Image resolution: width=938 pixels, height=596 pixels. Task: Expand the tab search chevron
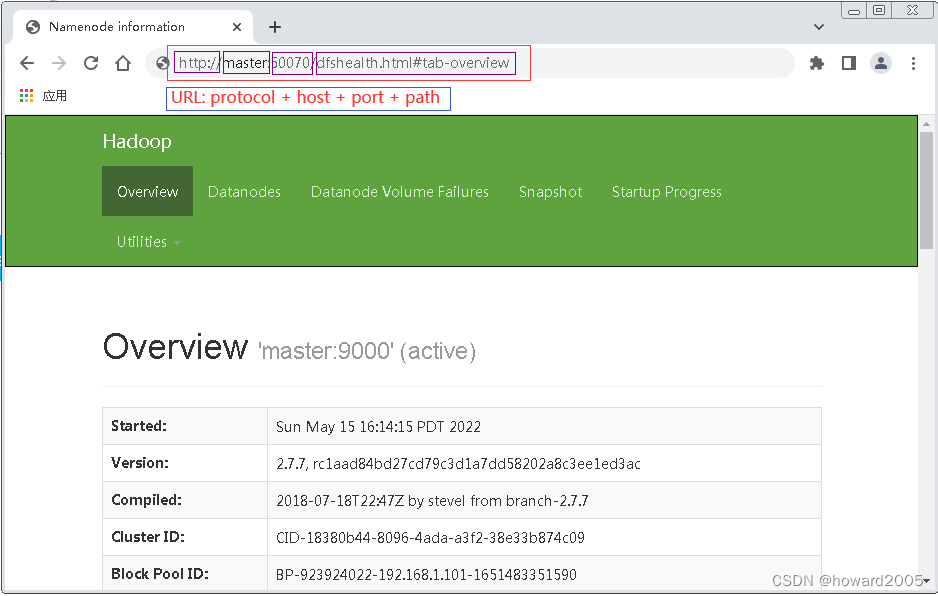tap(819, 27)
